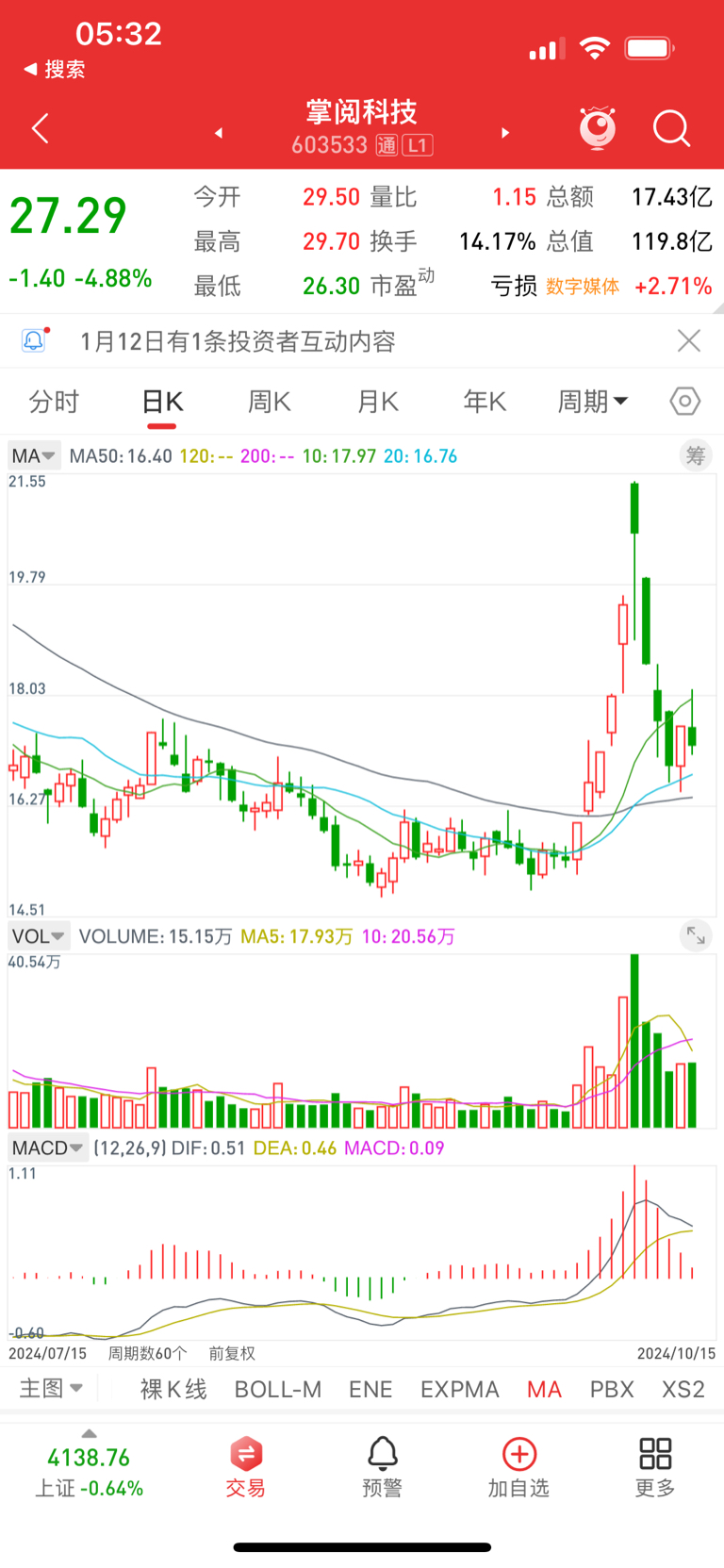This screenshot has height=1568, width=724.
Task: Tap 数字媒体 sector label
Action: click(583, 287)
